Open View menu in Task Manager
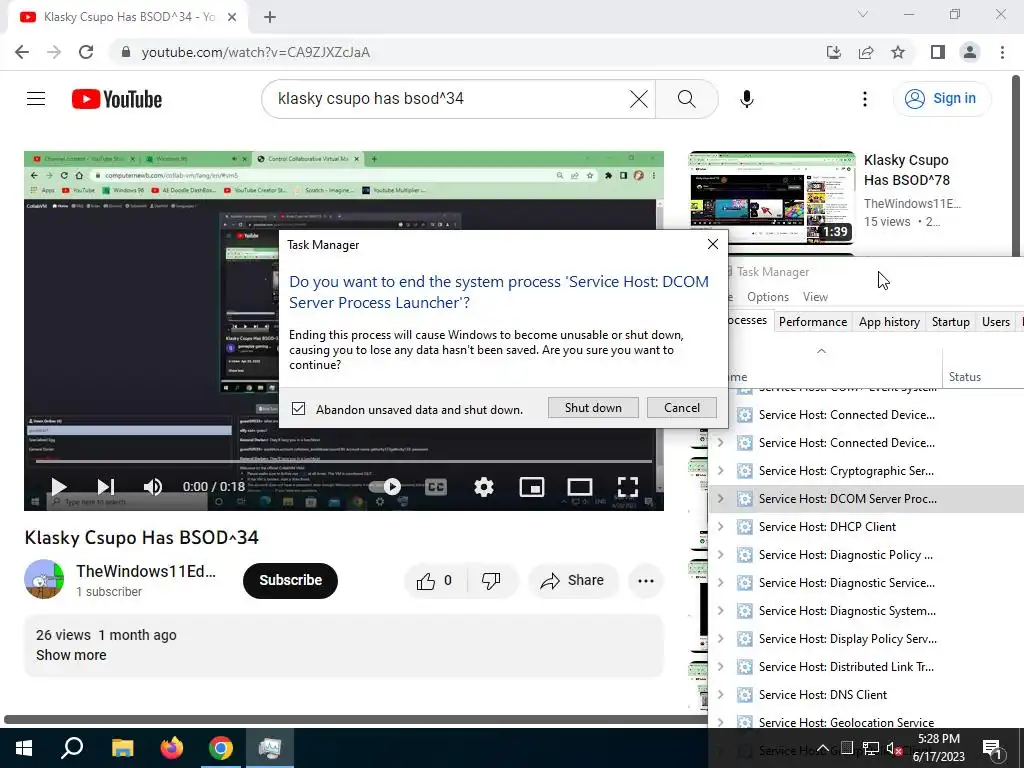Image resolution: width=1024 pixels, height=768 pixels. [x=815, y=296]
